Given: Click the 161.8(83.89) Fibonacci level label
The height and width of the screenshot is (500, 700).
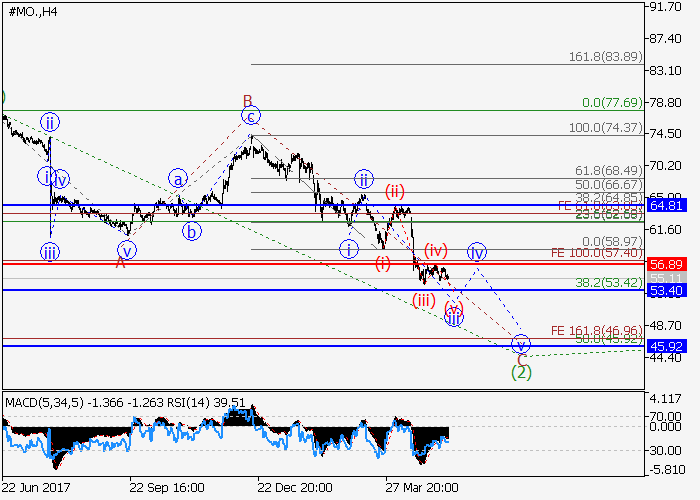Looking at the screenshot, I should pyautogui.click(x=605, y=57).
